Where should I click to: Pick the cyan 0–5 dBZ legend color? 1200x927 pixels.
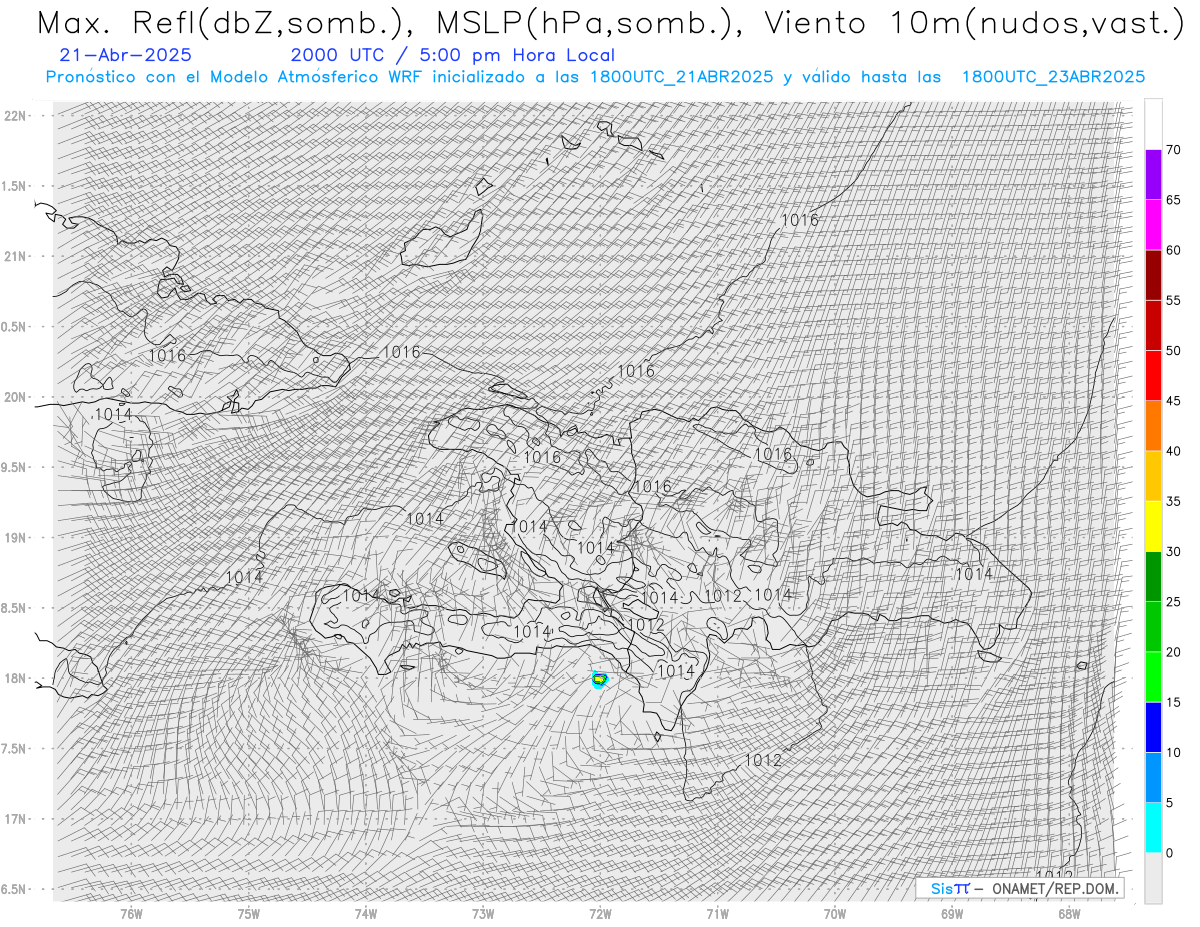1153,827
